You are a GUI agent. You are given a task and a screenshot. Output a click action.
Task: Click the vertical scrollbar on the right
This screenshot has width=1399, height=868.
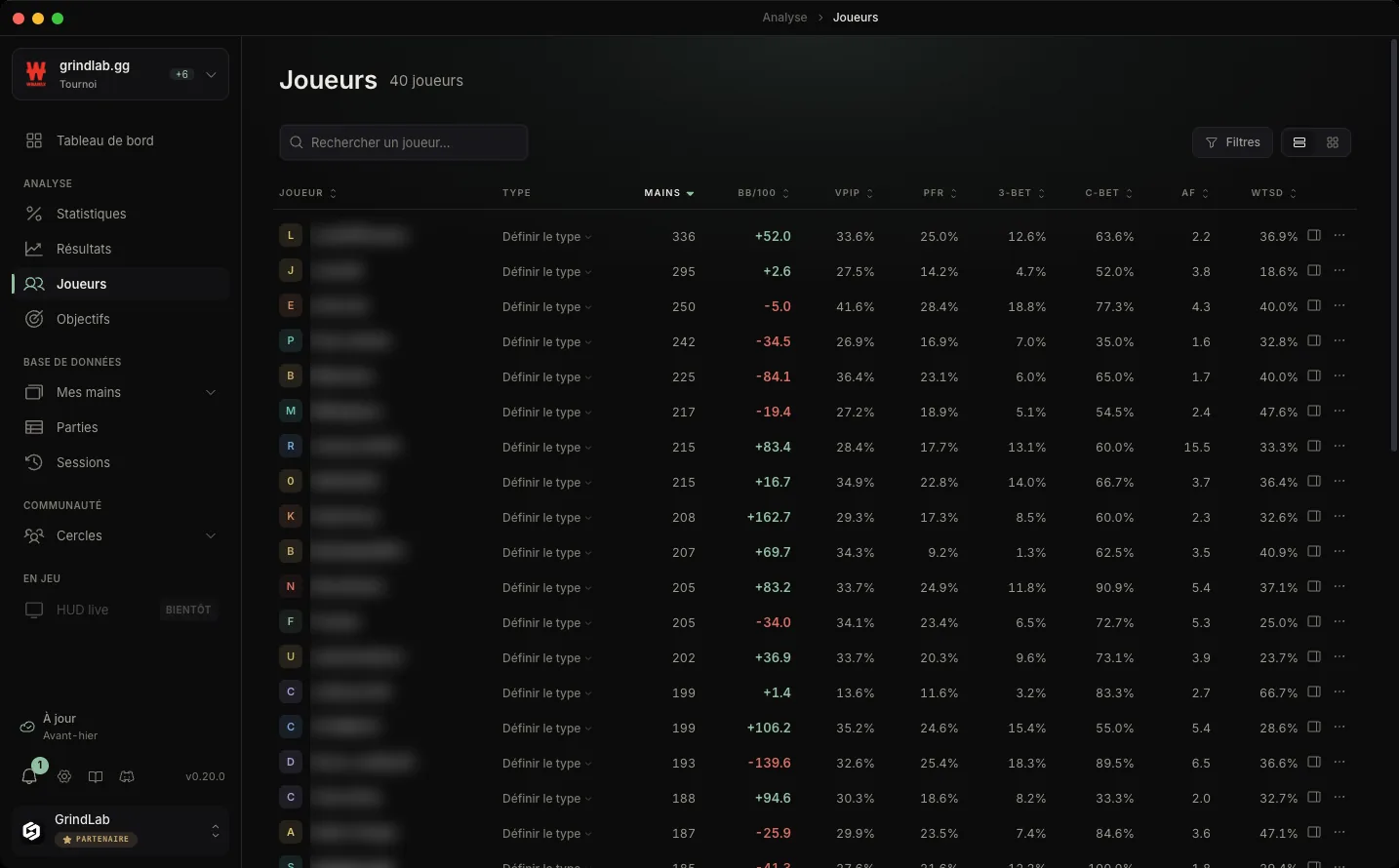[x=1393, y=246]
